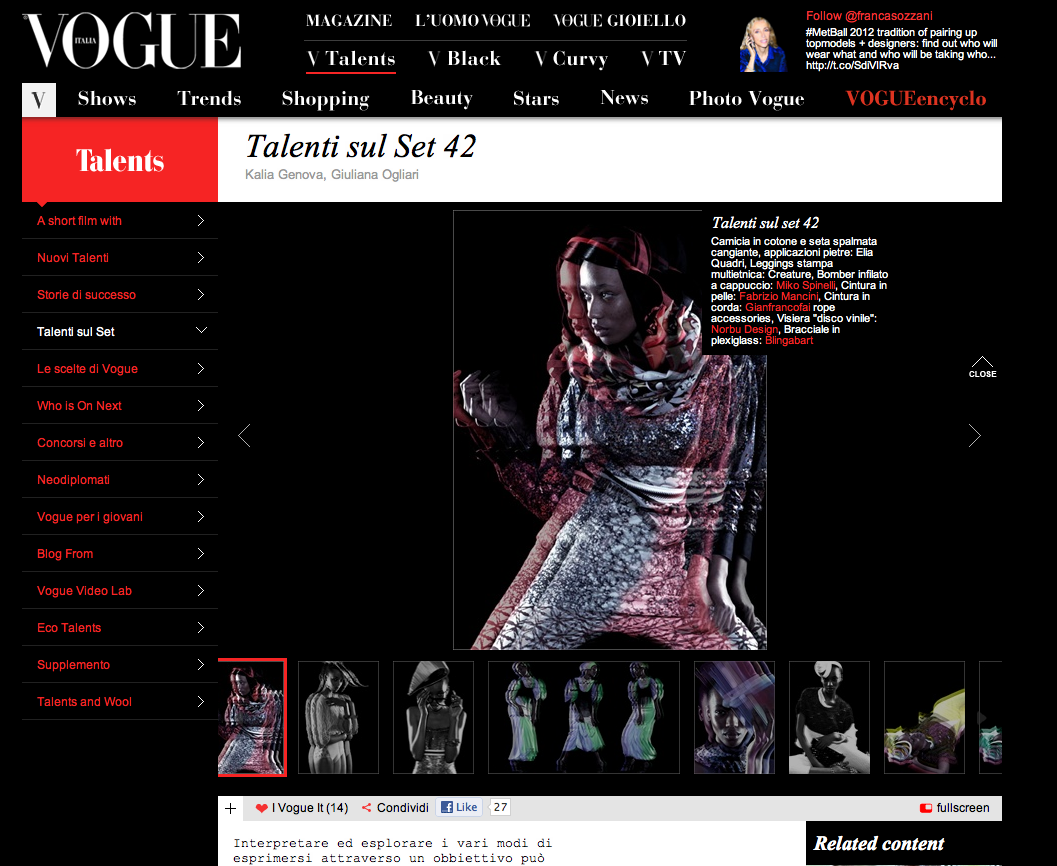Open the Stars menu
The height and width of the screenshot is (866, 1057).
pos(536,99)
